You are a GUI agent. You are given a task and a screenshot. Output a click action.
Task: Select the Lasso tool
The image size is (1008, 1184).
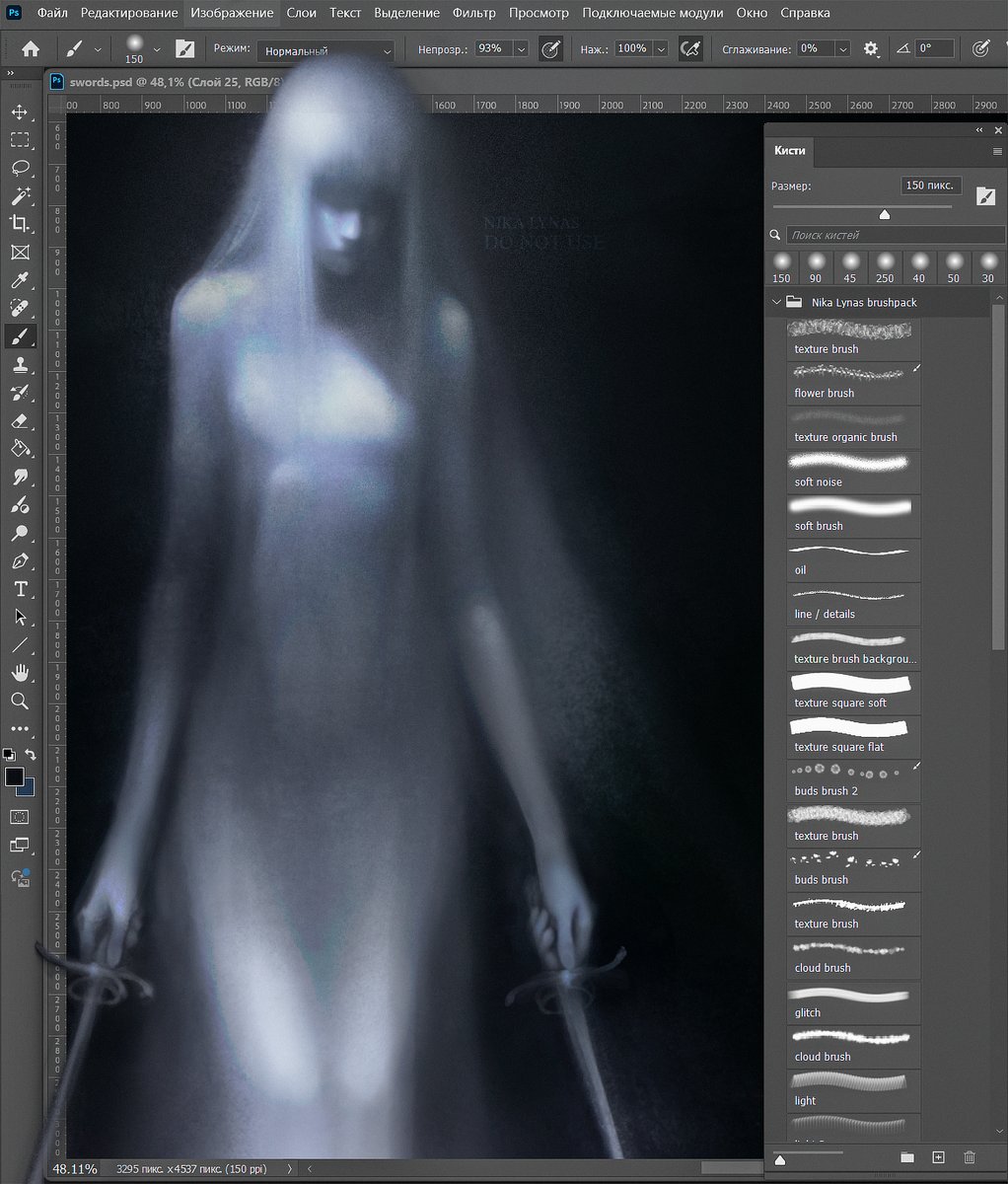click(20, 168)
